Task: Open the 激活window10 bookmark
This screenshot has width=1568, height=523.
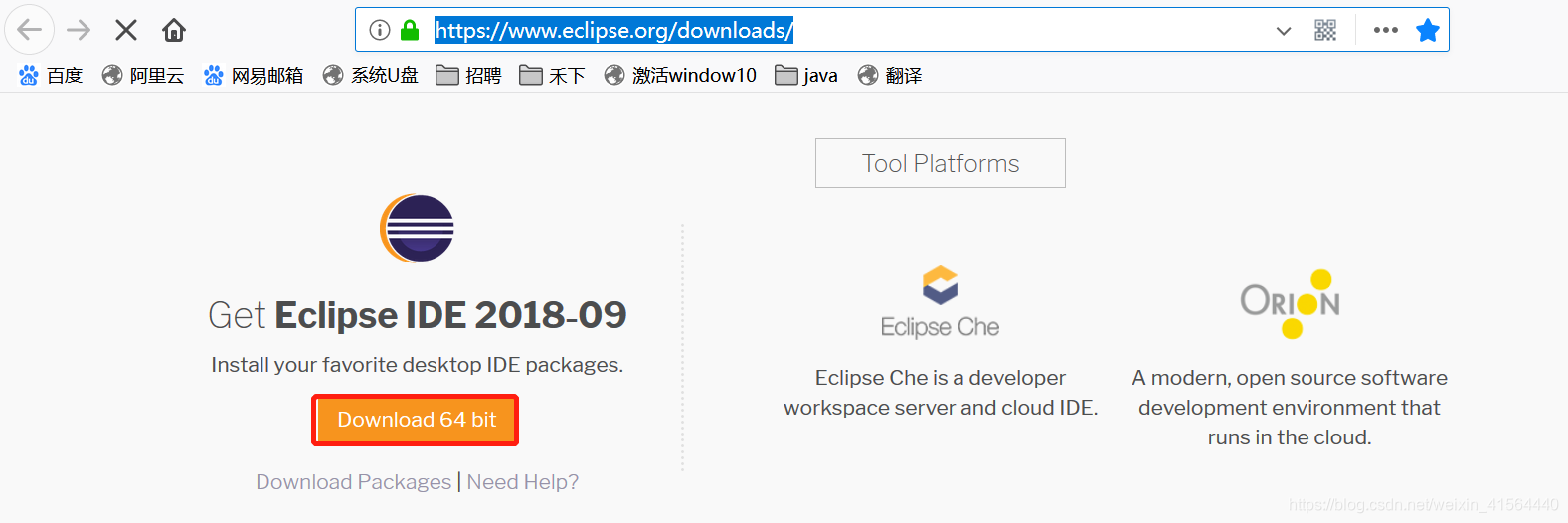Action: [681, 75]
